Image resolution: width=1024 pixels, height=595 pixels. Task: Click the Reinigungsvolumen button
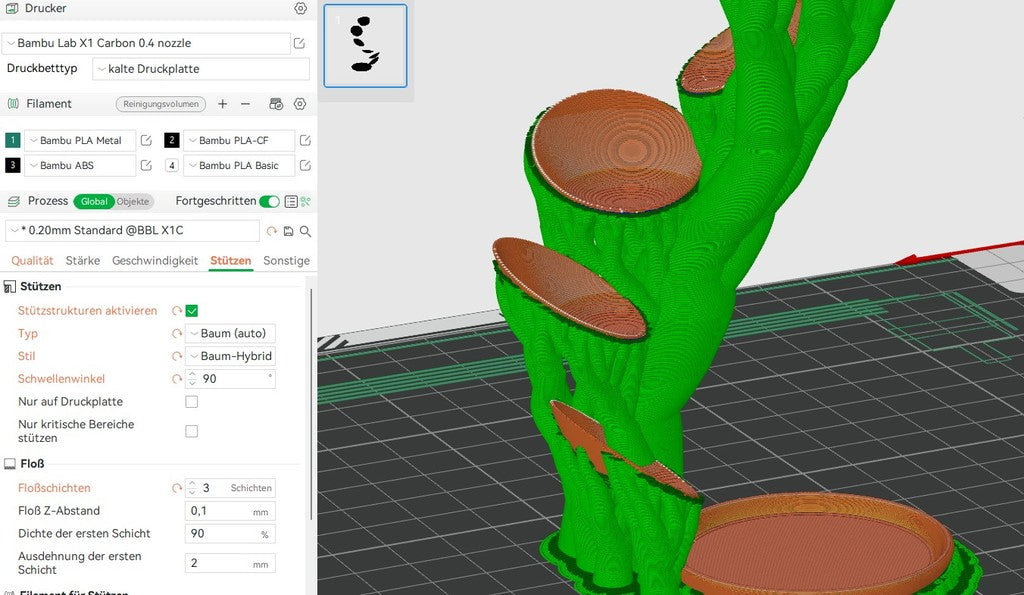(x=161, y=104)
